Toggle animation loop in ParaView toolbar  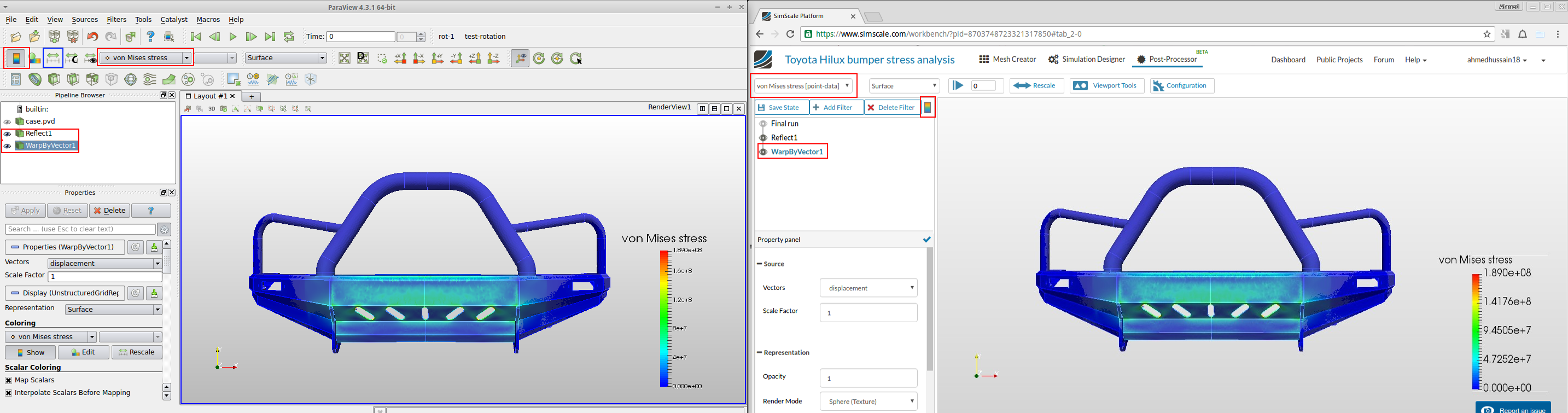coord(289,37)
